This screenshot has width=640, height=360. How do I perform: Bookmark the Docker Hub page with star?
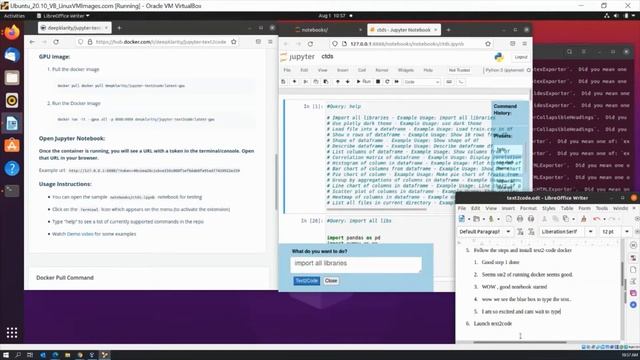point(234,42)
